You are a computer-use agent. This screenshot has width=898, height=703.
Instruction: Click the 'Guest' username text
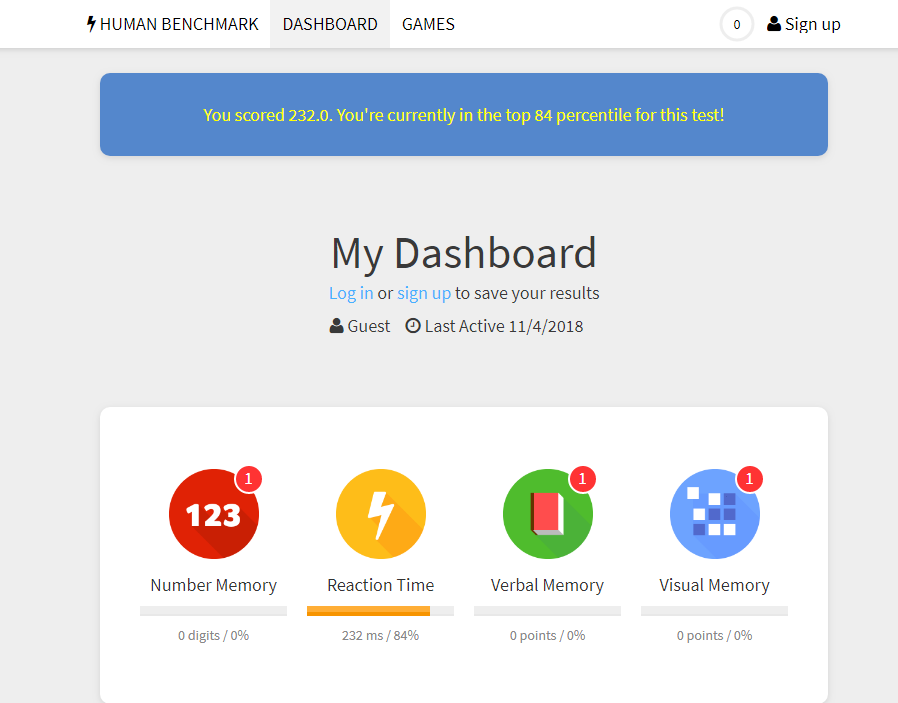(x=369, y=326)
